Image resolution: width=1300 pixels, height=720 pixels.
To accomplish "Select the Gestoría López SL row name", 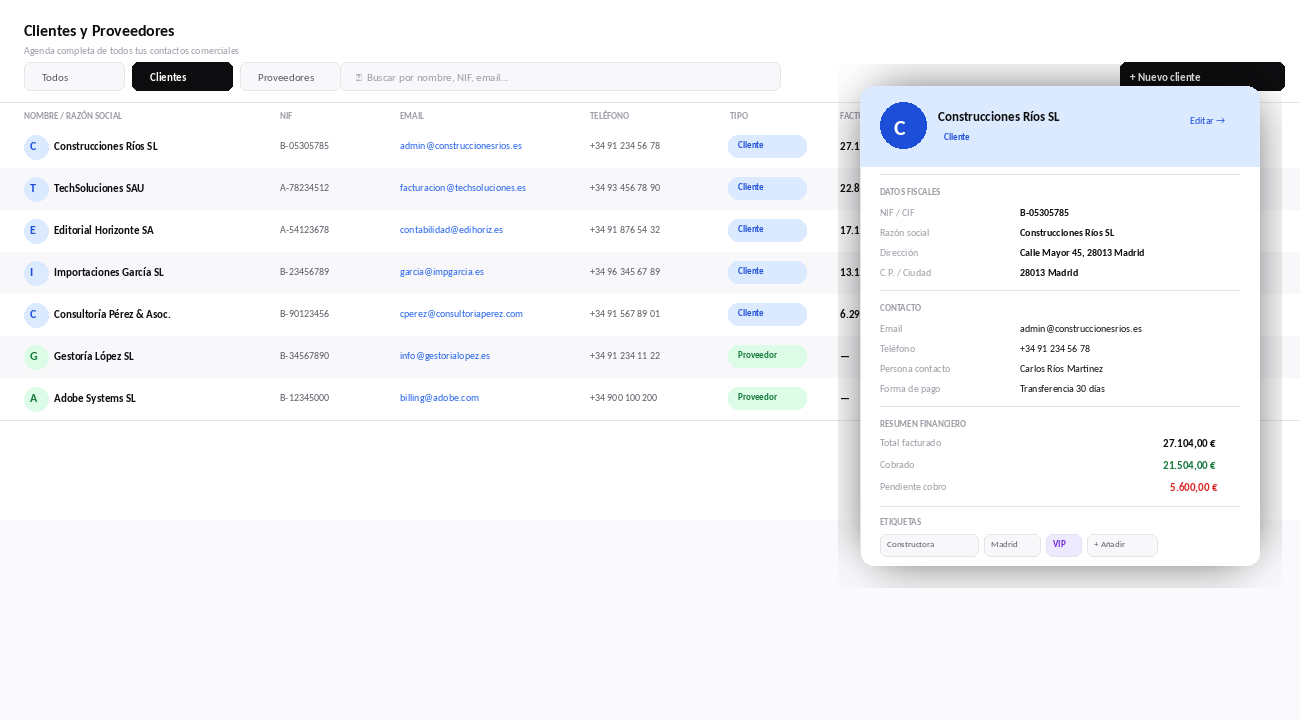I will coord(94,356).
